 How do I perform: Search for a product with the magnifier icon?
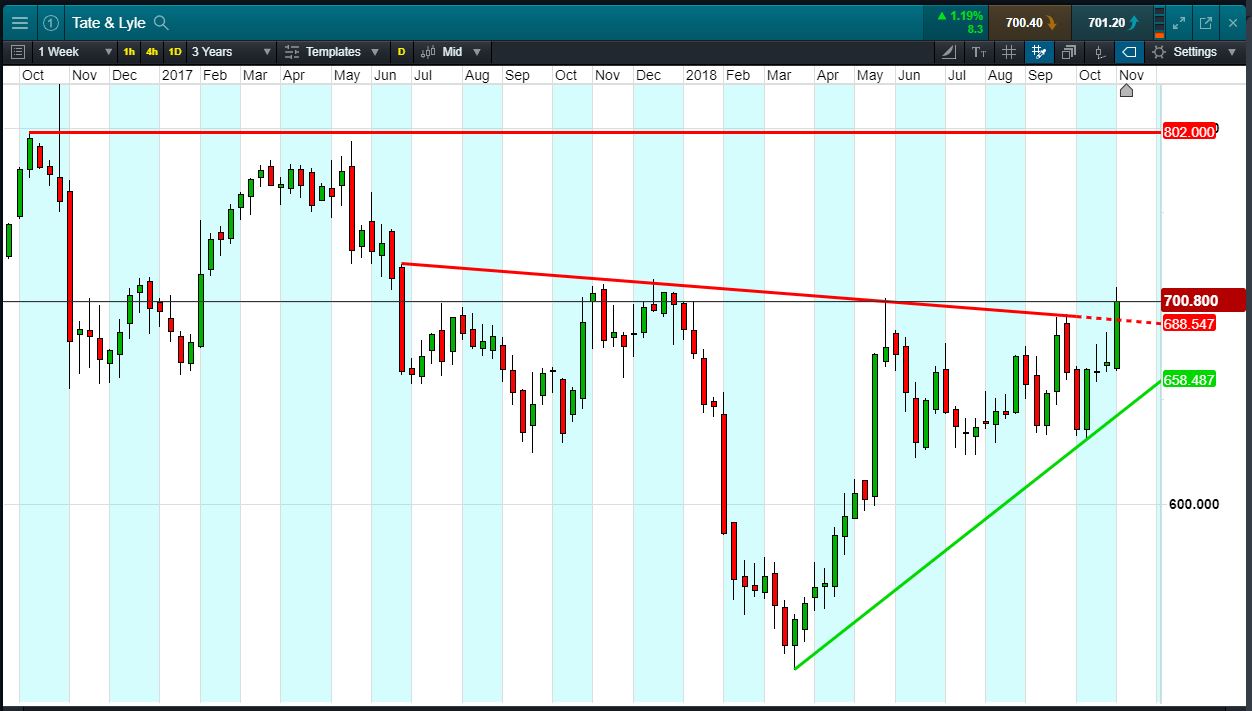161,23
